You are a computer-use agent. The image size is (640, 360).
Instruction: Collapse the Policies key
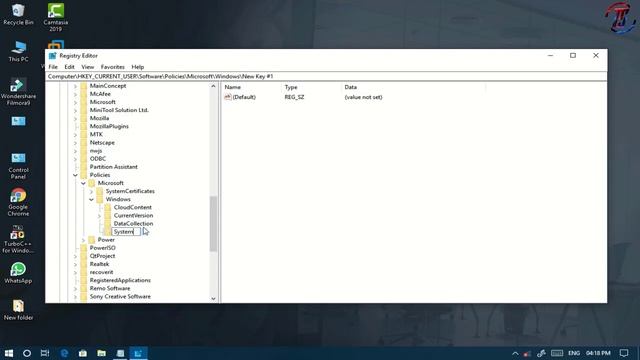click(x=75, y=175)
